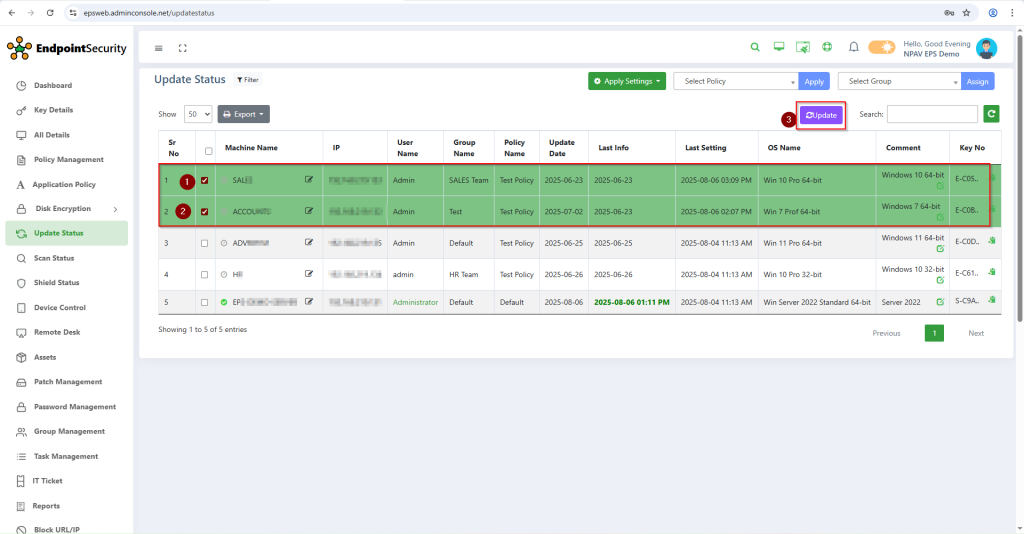
Task: Enter fullscreen using the expand icon
Action: pos(183,48)
